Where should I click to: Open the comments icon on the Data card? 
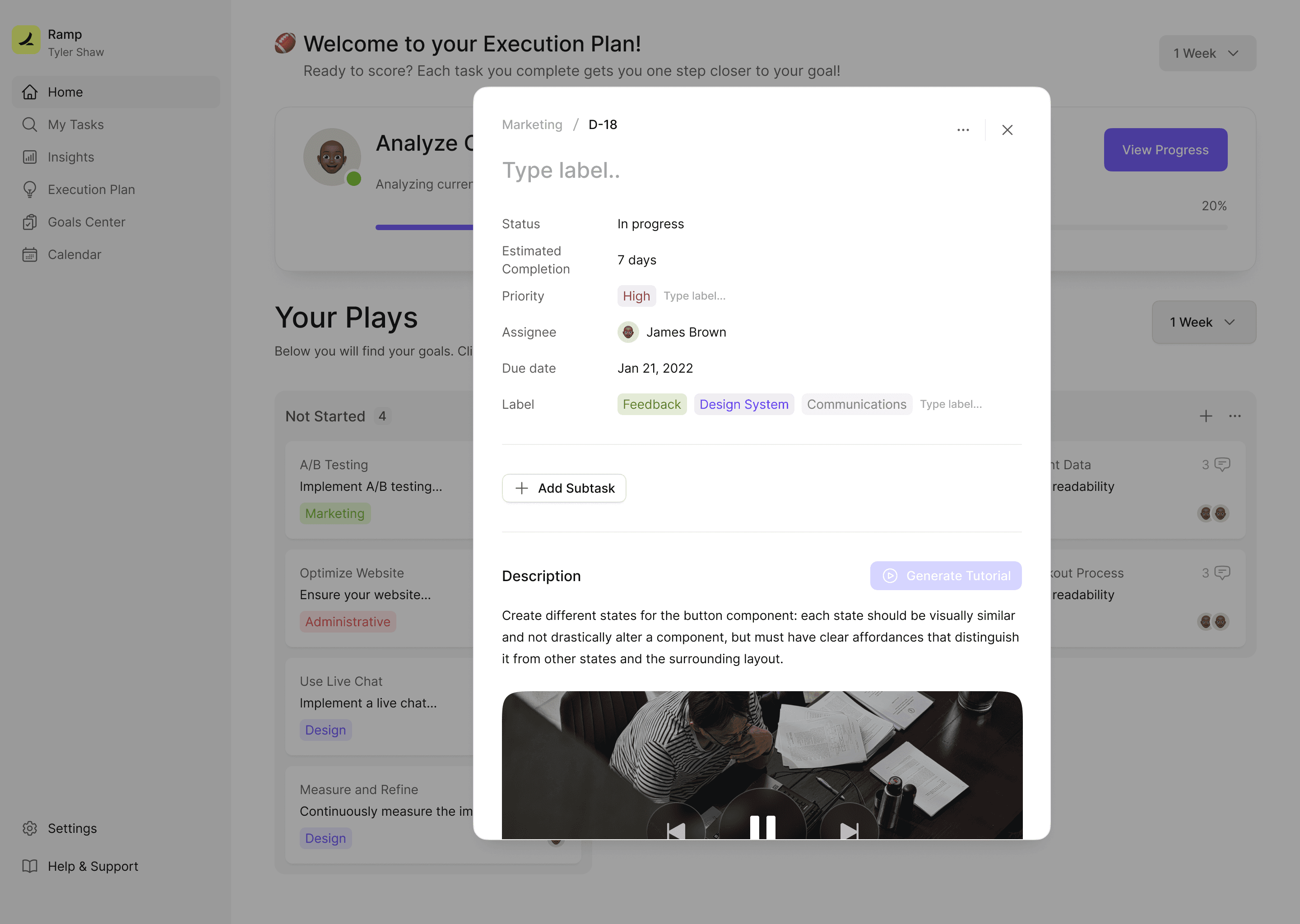1222,464
